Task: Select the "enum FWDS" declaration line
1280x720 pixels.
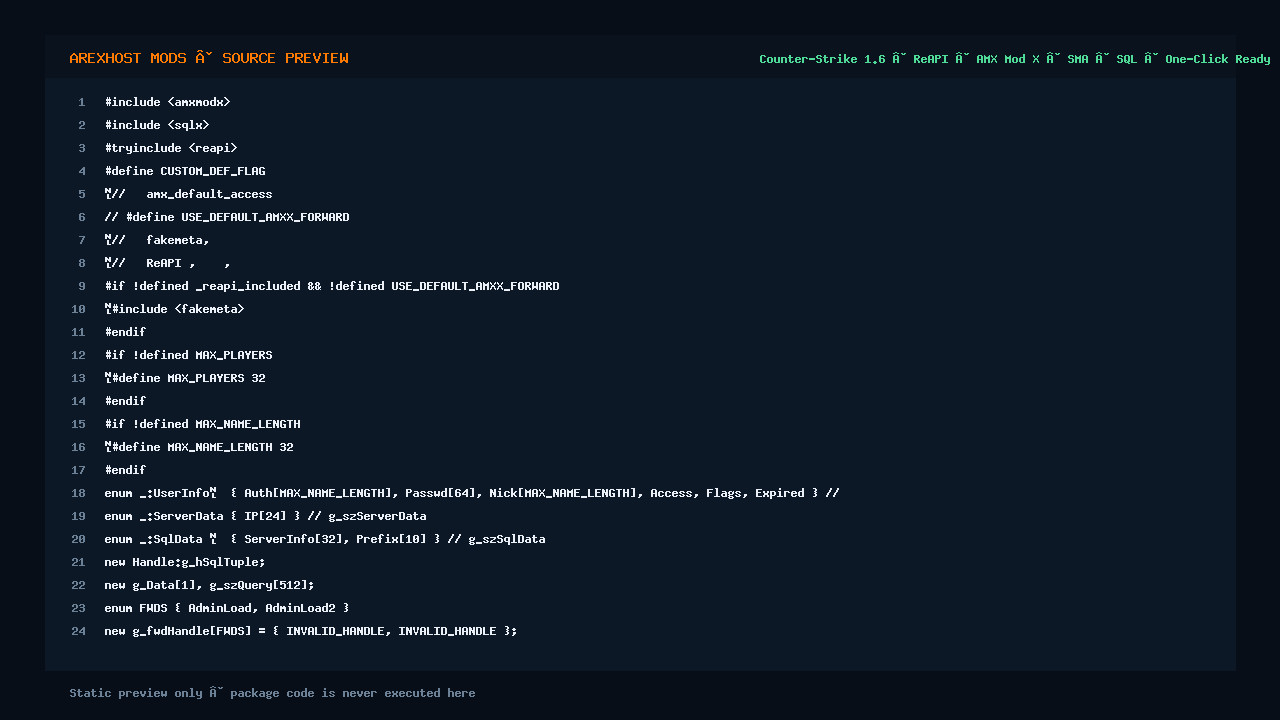Action: 227,608
